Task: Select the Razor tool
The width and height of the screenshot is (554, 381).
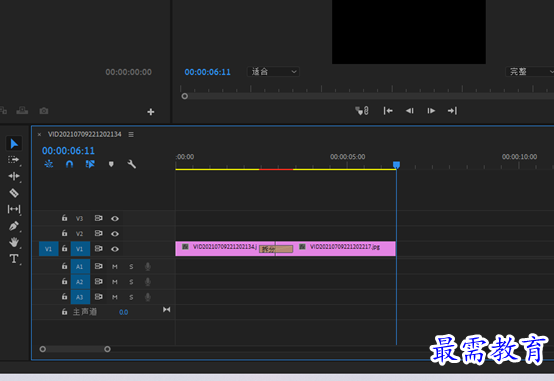Action: (14, 193)
